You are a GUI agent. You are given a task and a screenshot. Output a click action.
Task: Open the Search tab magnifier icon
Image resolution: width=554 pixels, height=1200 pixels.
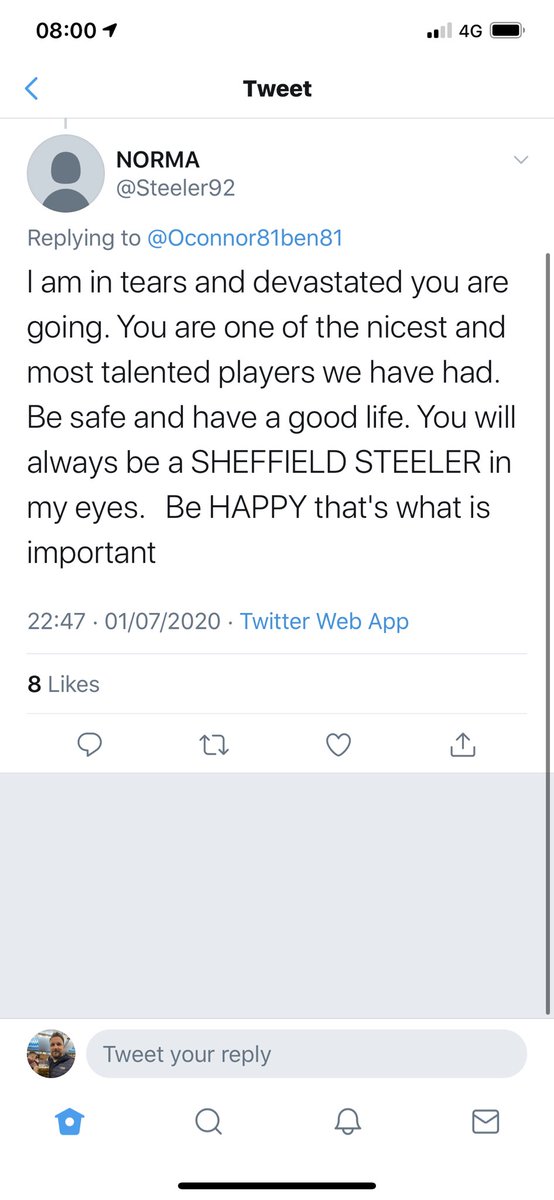(x=208, y=1122)
